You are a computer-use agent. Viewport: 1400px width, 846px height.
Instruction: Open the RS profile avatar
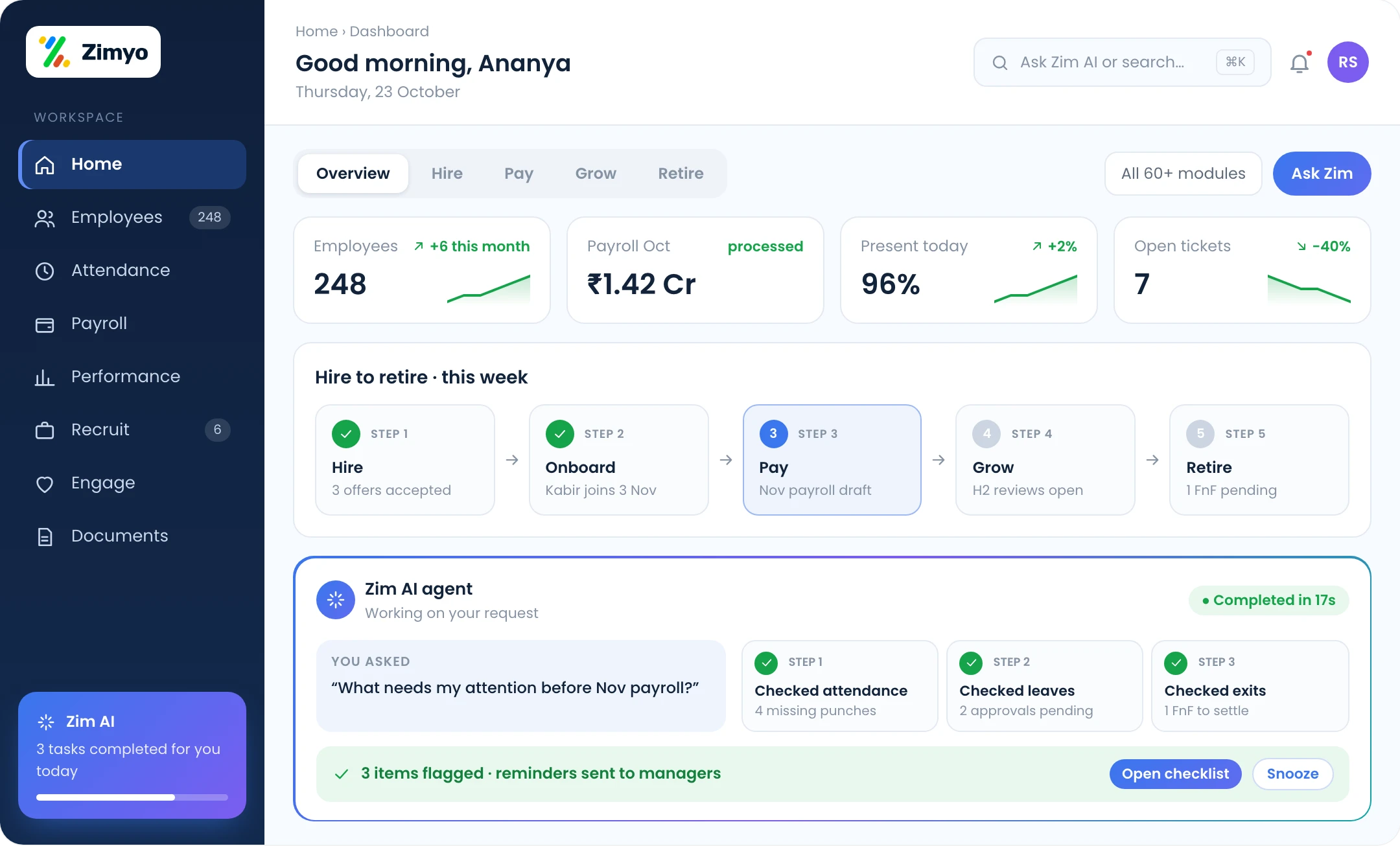[x=1348, y=62]
